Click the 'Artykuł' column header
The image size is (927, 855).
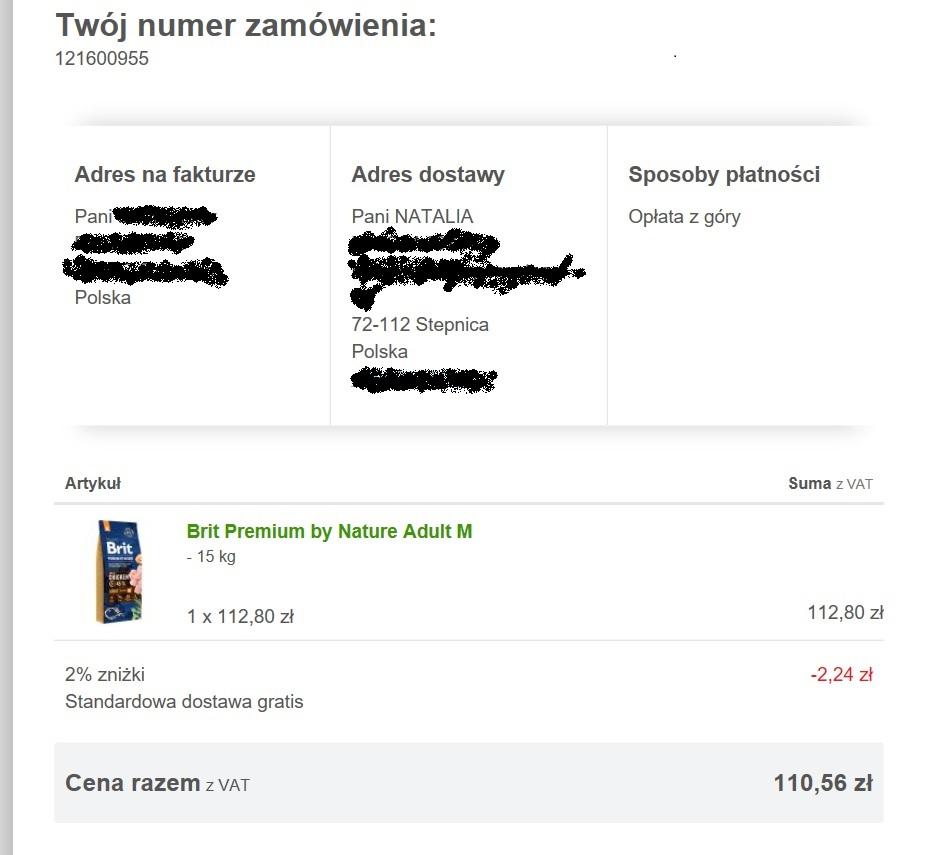click(93, 484)
